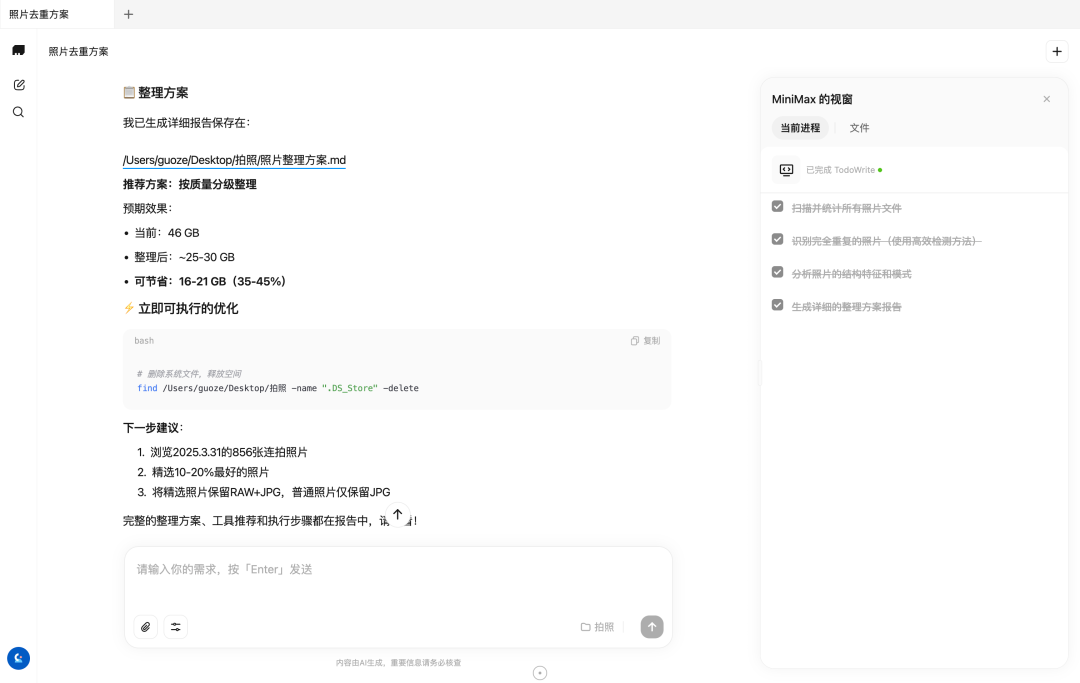The image size is (1080, 683).
Task: Click the scroll-to-top arrow above the input
Action: point(397,514)
